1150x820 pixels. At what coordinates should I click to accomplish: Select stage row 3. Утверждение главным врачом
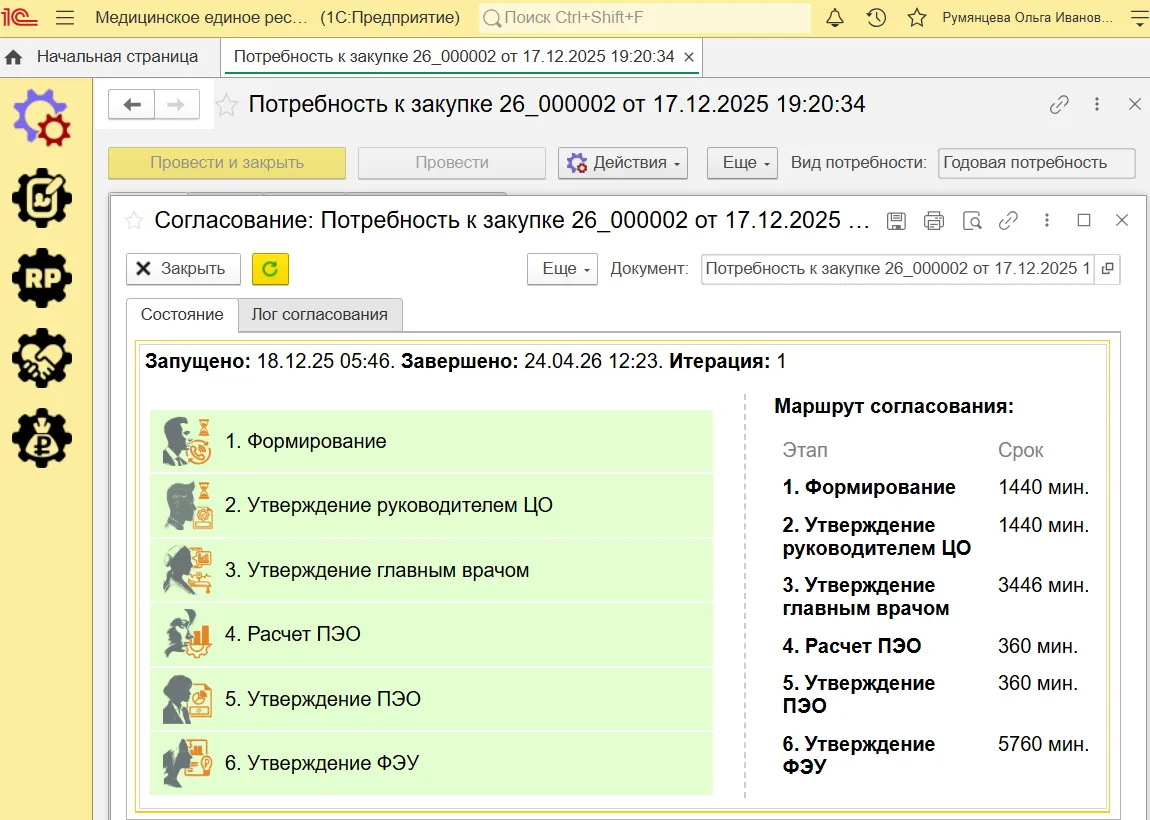point(431,570)
